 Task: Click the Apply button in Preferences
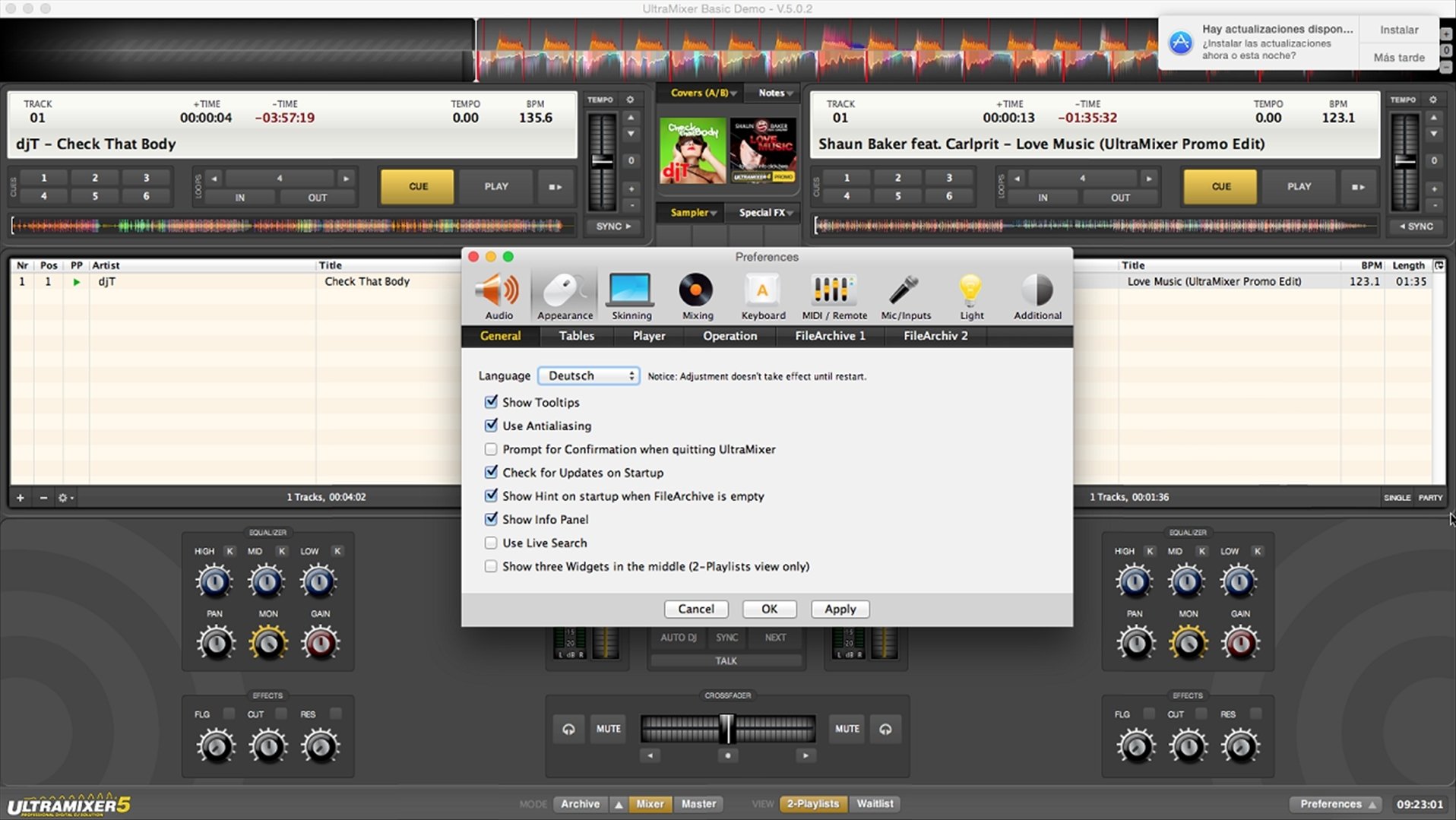(840, 609)
